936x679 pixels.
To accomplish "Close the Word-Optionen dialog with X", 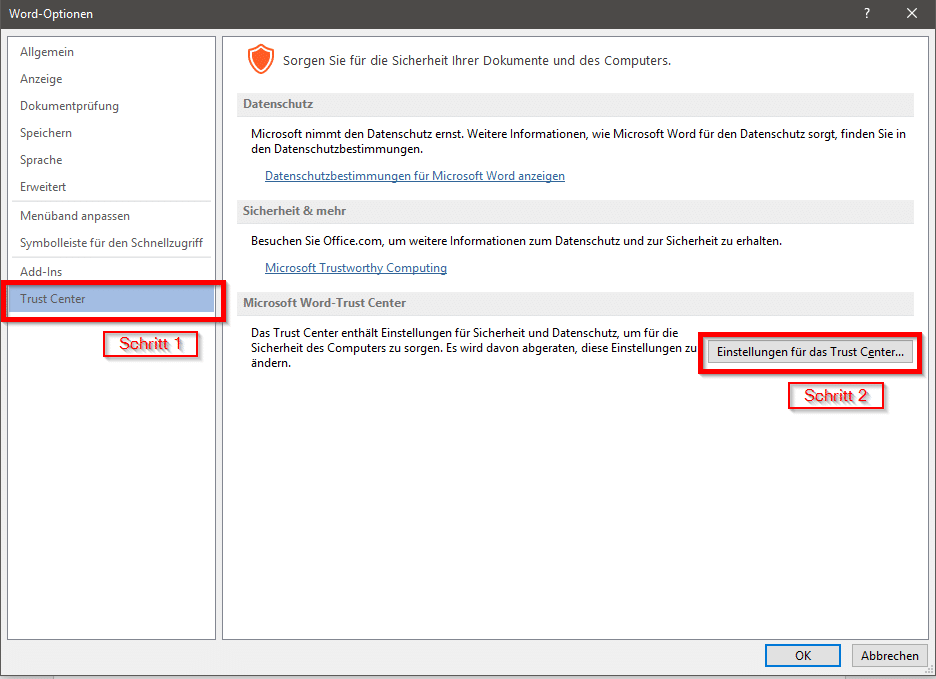I will pyautogui.click(x=912, y=13).
